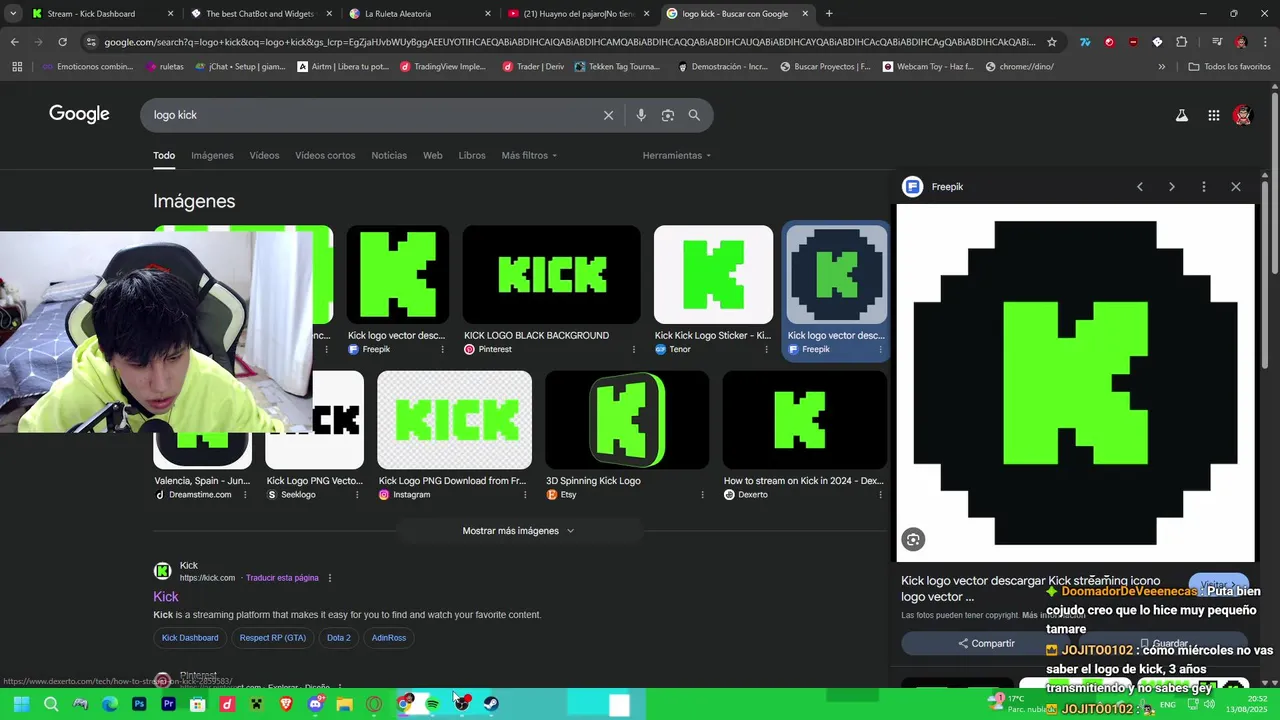This screenshot has height=720, width=1280.
Task: Open the Chrome three-dot menu
Action: (x=1264, y=42)
